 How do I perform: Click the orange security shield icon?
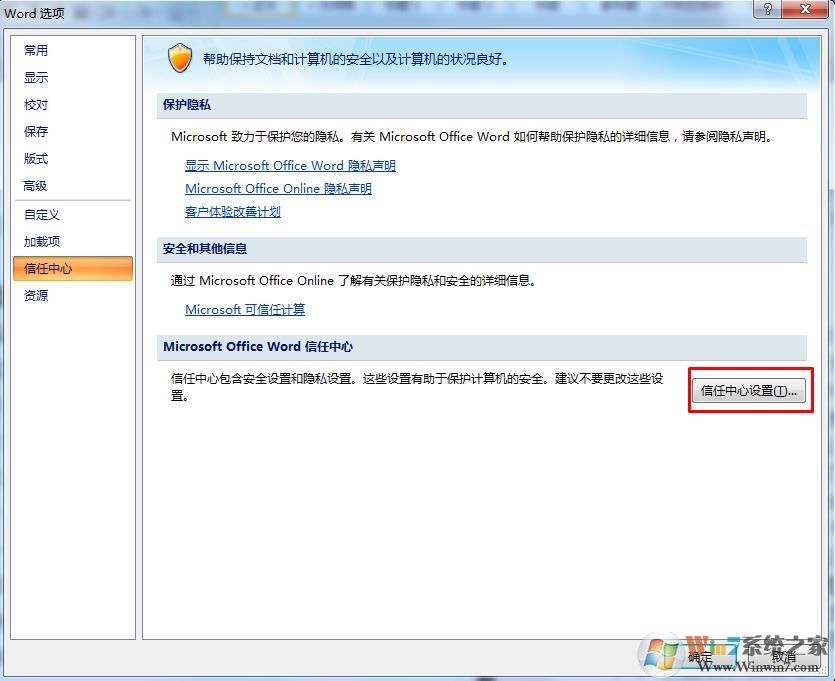tap(180, 58)
